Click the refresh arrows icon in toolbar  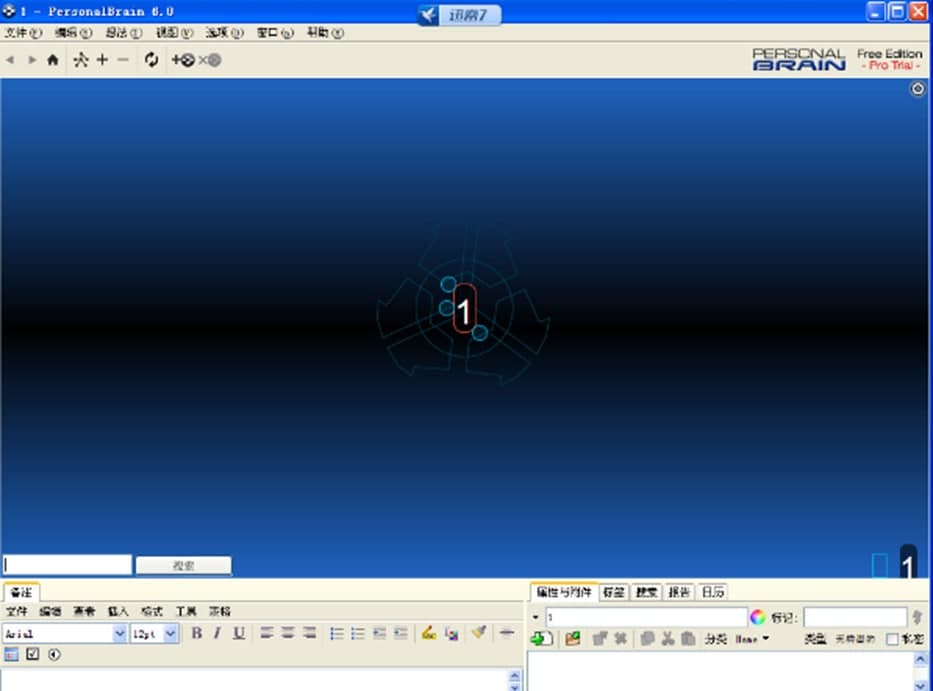(x=151, y=60)
